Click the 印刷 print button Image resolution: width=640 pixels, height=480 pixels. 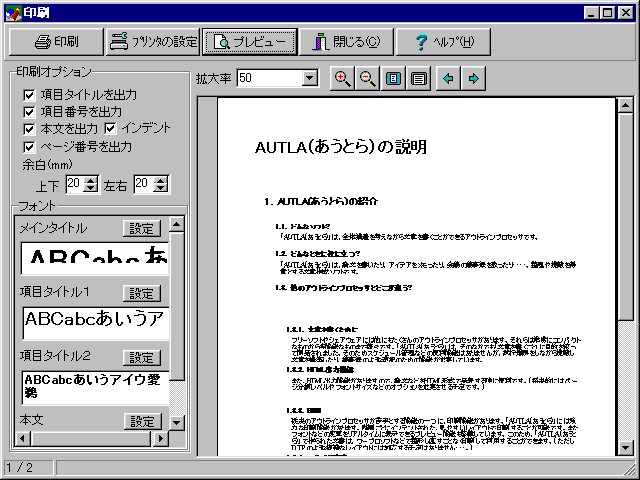(x=56, y=42)
